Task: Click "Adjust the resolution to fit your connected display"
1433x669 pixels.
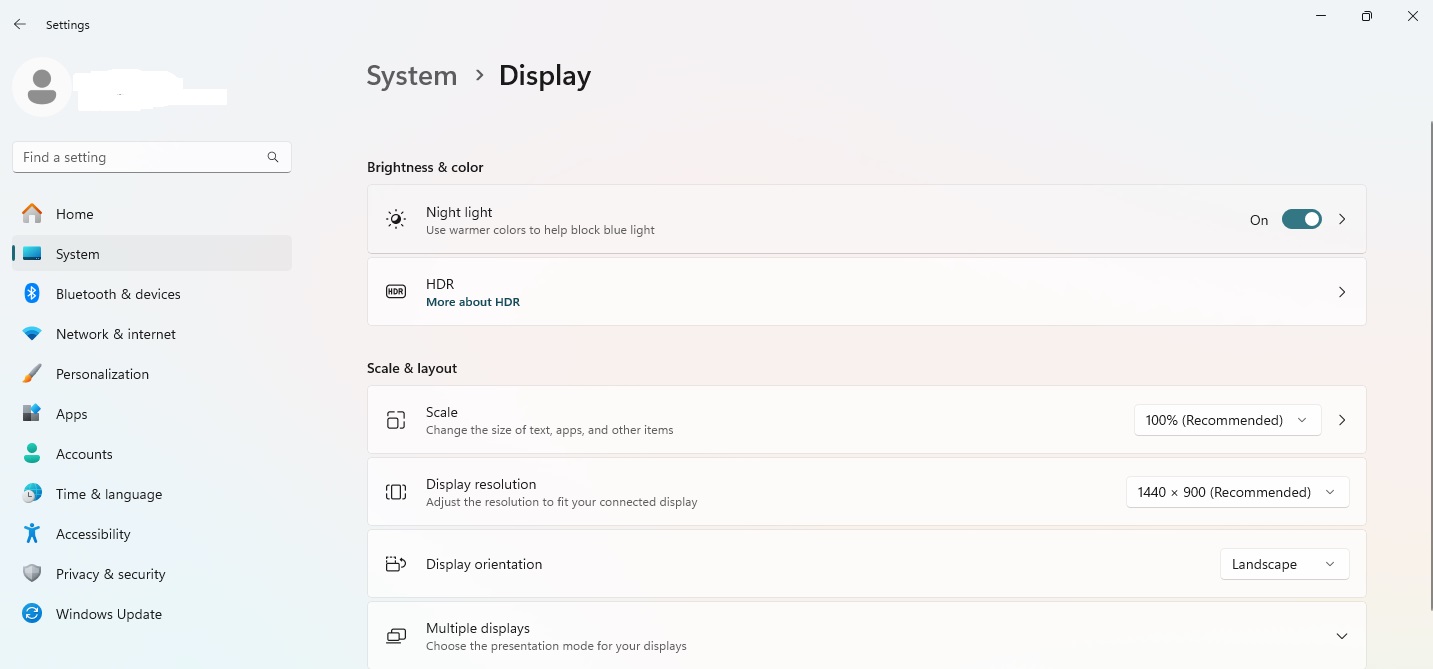Action: coord(562,502)
